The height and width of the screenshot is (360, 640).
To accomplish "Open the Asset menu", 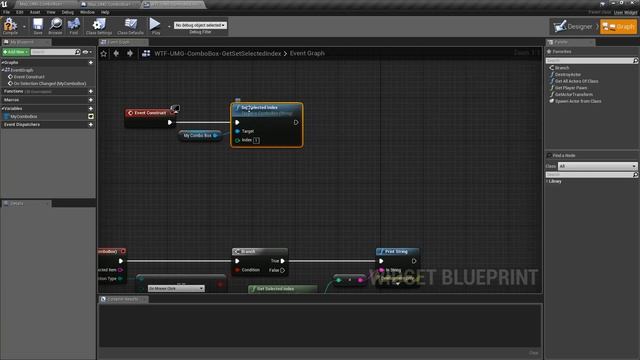I will click(35, 12).
